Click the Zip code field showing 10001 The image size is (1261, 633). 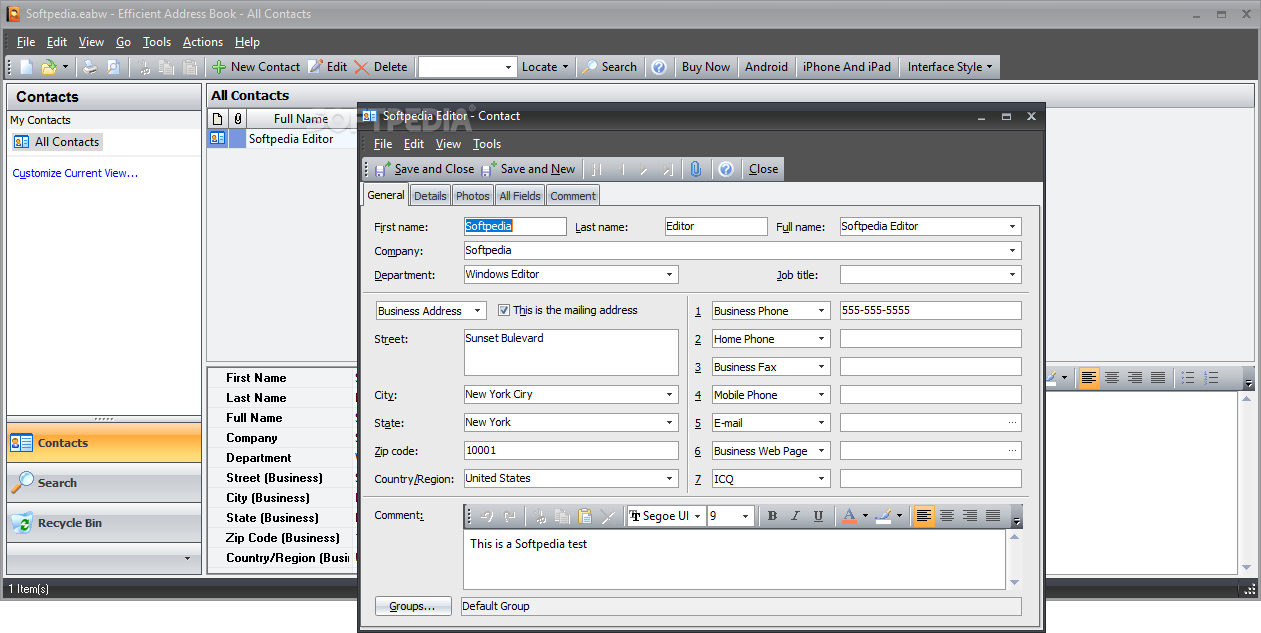pos(571,451)
